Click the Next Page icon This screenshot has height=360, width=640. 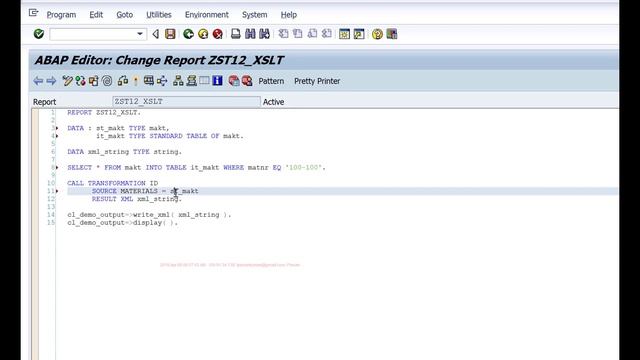pyautogui.click(x=312, y=34)
